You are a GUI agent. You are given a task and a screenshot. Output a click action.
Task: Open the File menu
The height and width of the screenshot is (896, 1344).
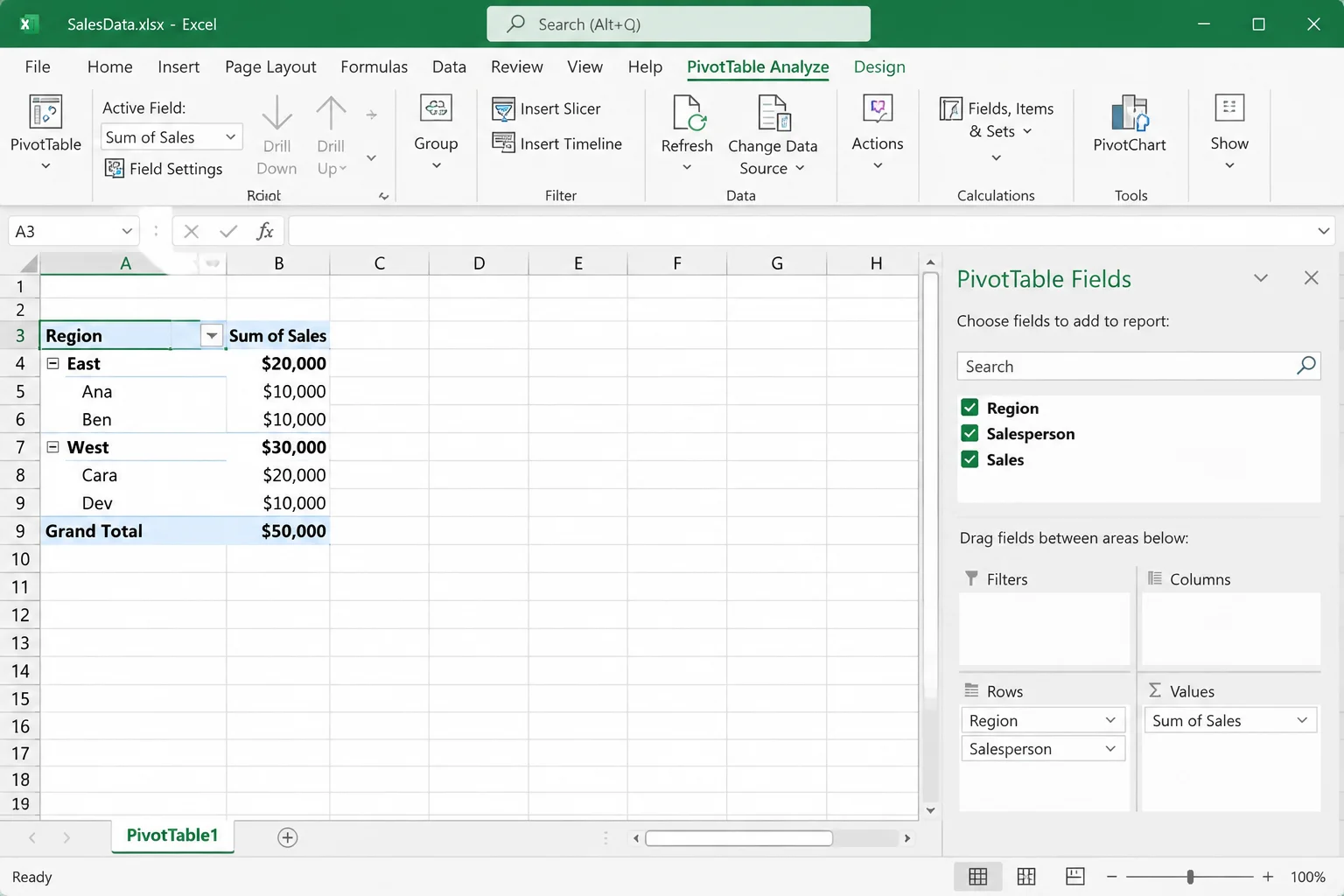coord(38,66)
